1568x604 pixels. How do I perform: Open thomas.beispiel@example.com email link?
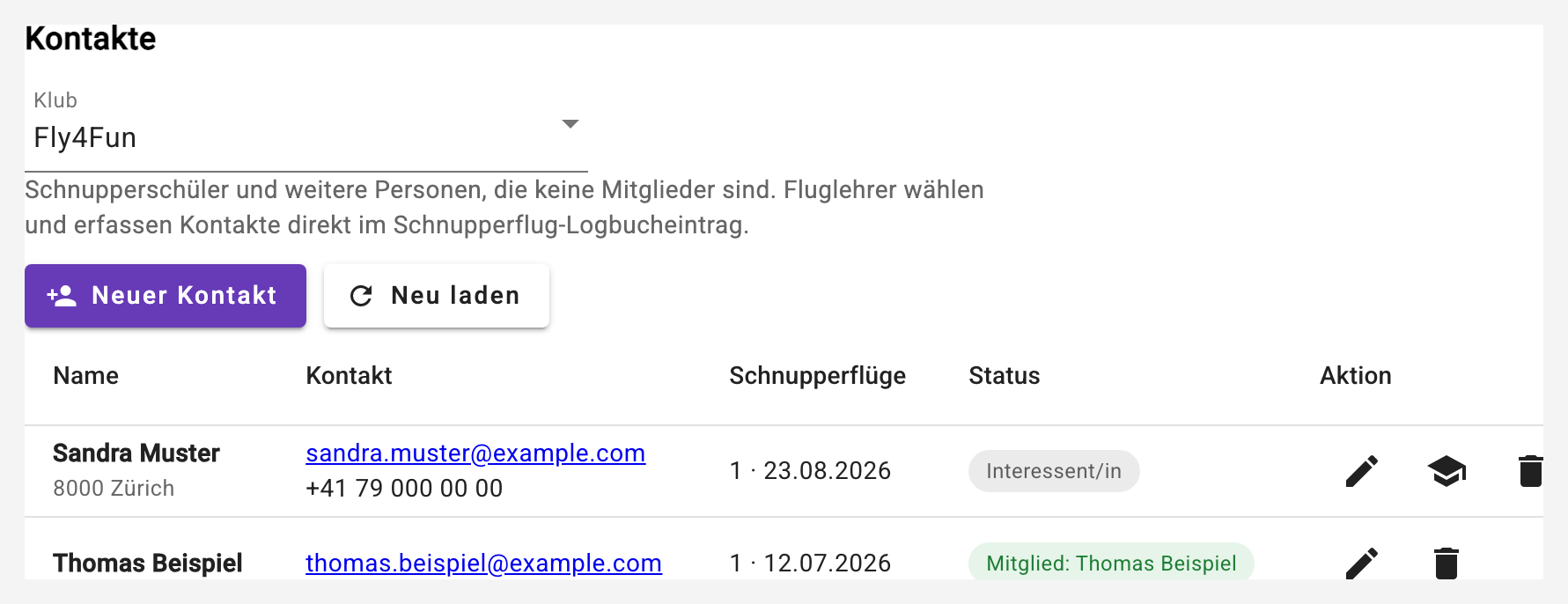pyautogui.click(x=483, y=563)
